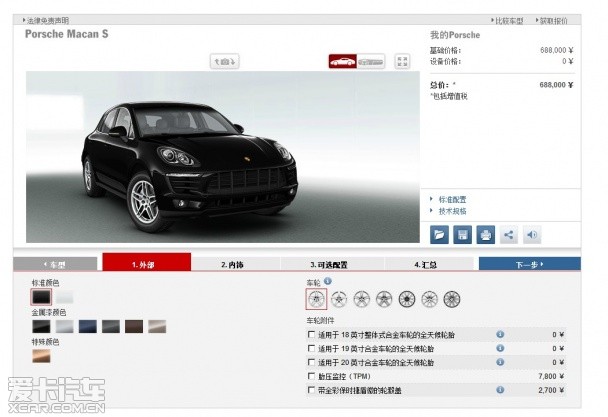Click the 688,000 ¥ total price value
This screenshot has height=417, width=608.
click(556, 85)
